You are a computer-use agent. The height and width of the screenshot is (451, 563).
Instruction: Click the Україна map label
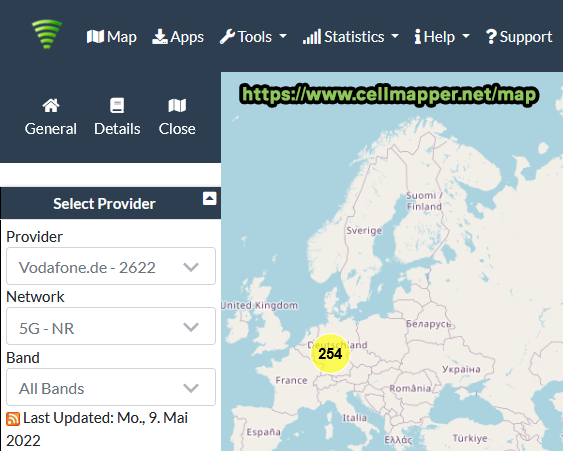461,369
